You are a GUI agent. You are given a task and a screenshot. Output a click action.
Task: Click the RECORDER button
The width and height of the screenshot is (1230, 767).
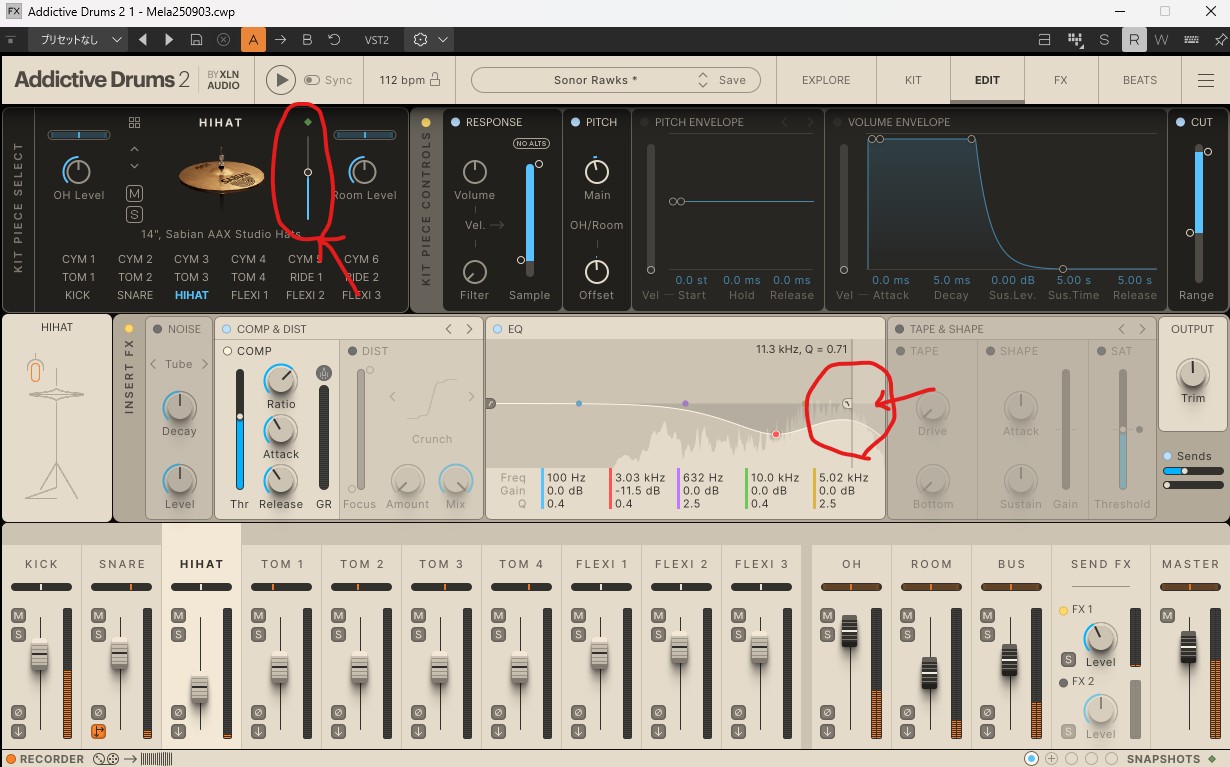click(43, 759)
